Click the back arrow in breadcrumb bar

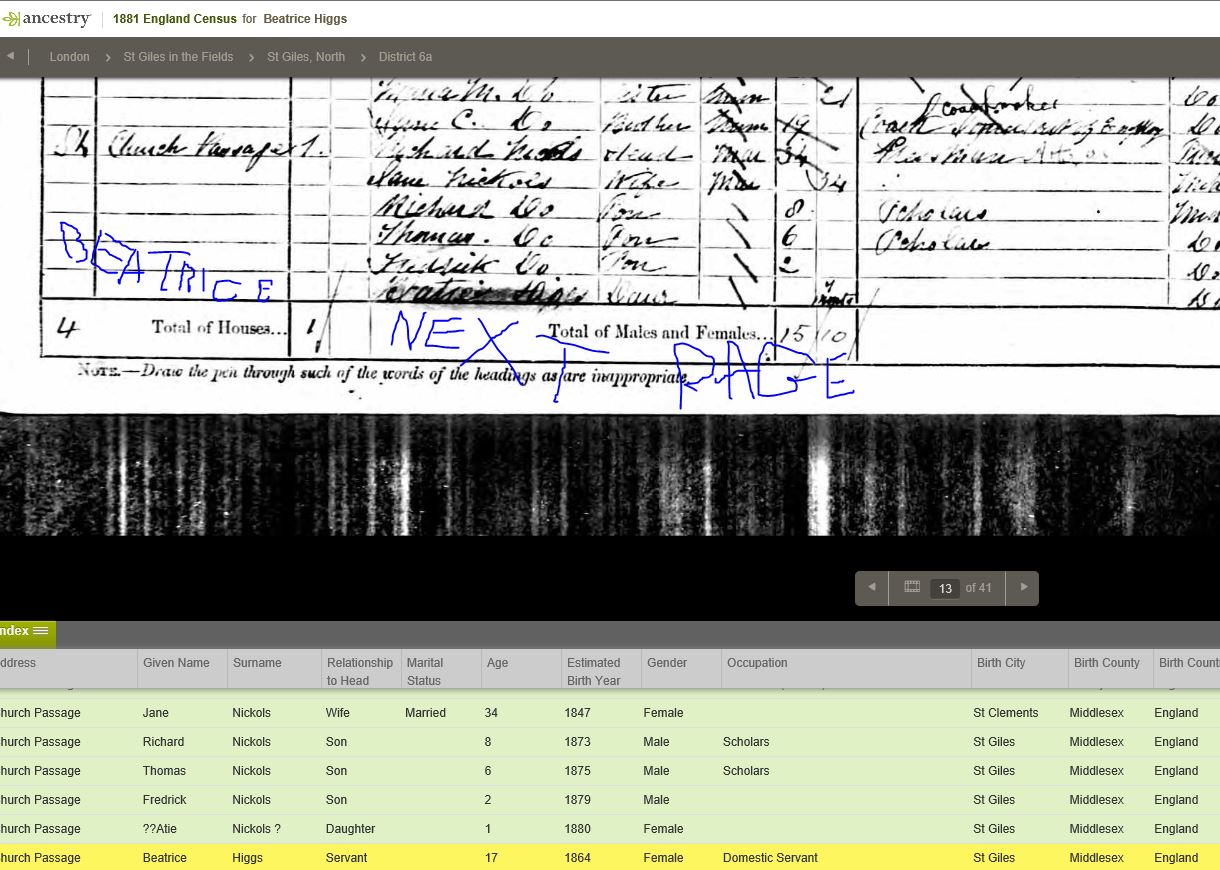(10, 57)
